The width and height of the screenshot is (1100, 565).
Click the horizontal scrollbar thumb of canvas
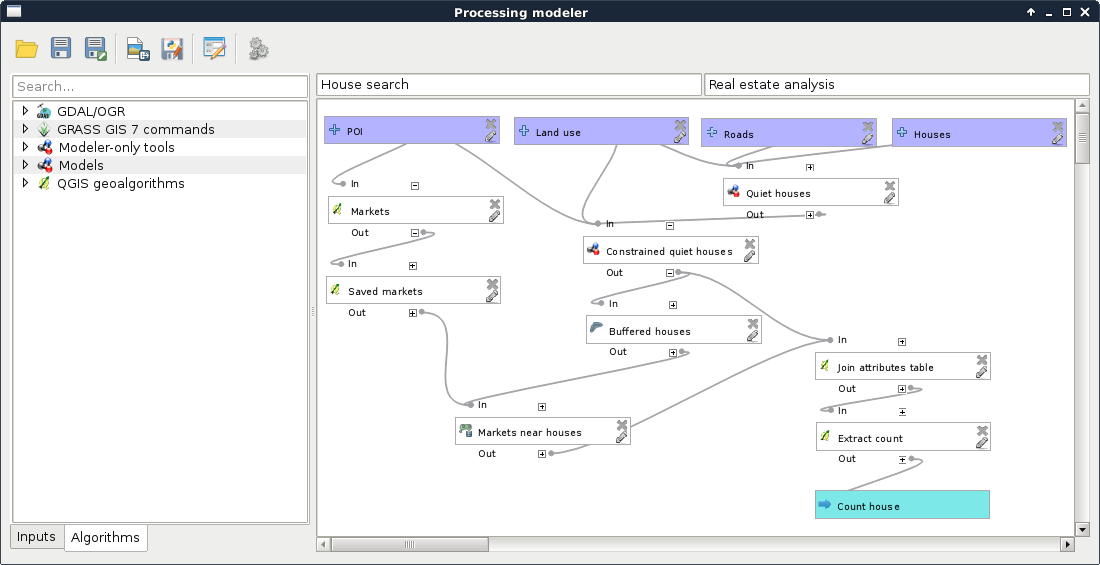coord(410,545)
